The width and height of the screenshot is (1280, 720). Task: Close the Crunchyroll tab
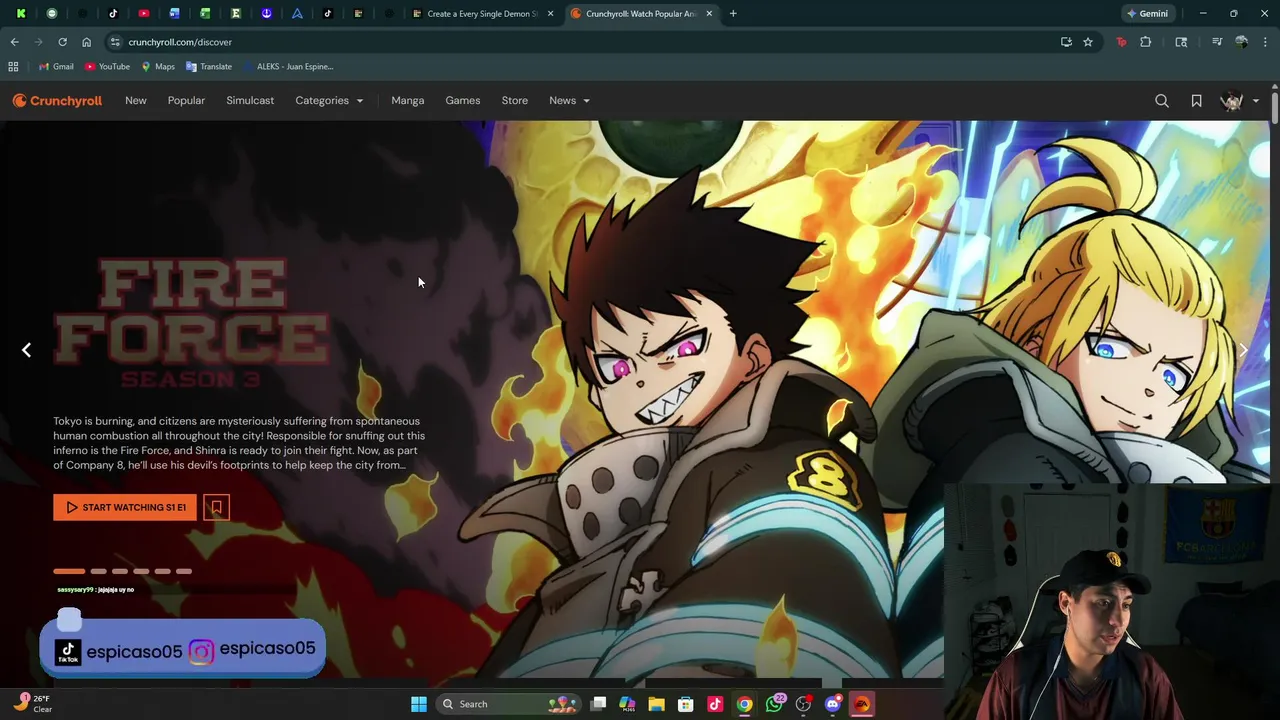click(709, 14)
